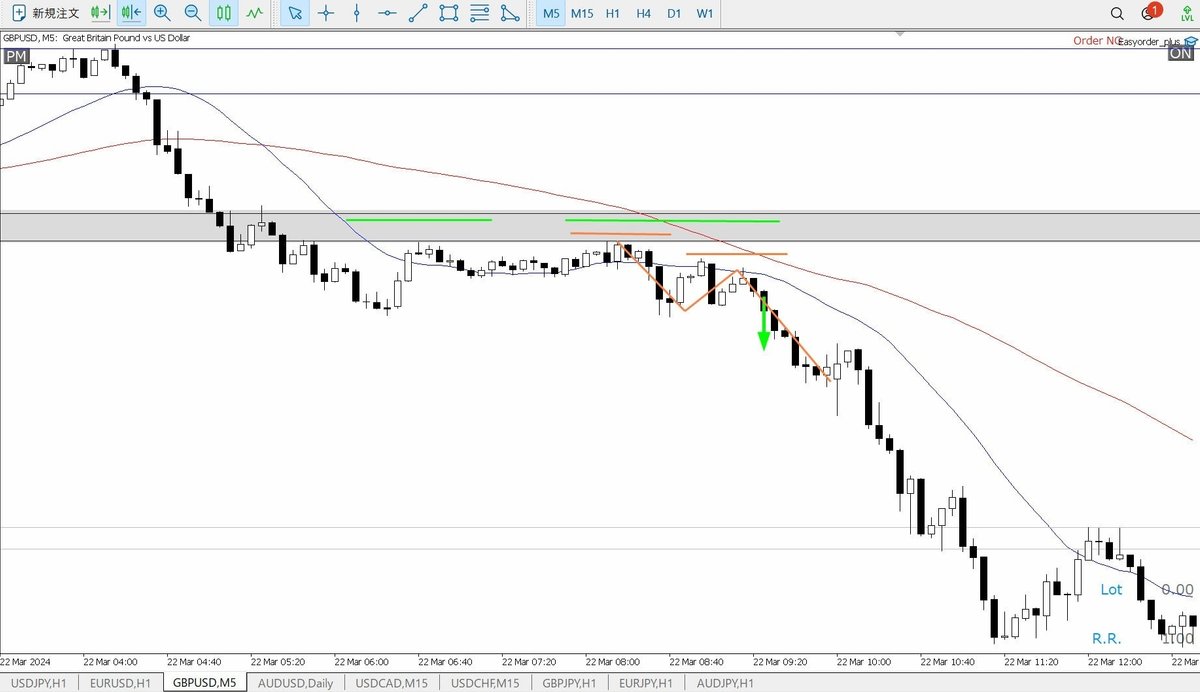Click the 新規注文 new order button
The height and width of the screenshot is (692, 1200).
[45, 14]
